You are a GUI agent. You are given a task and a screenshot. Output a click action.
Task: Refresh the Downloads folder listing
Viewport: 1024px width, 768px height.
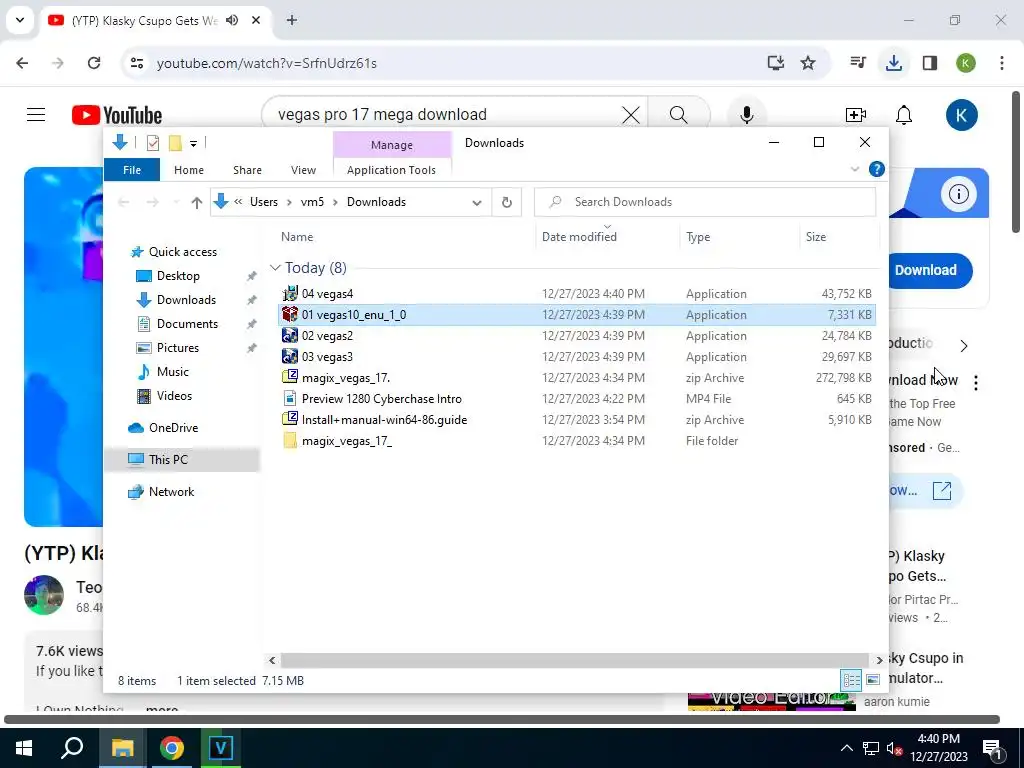pyautogui.click(x=507, y=202)
